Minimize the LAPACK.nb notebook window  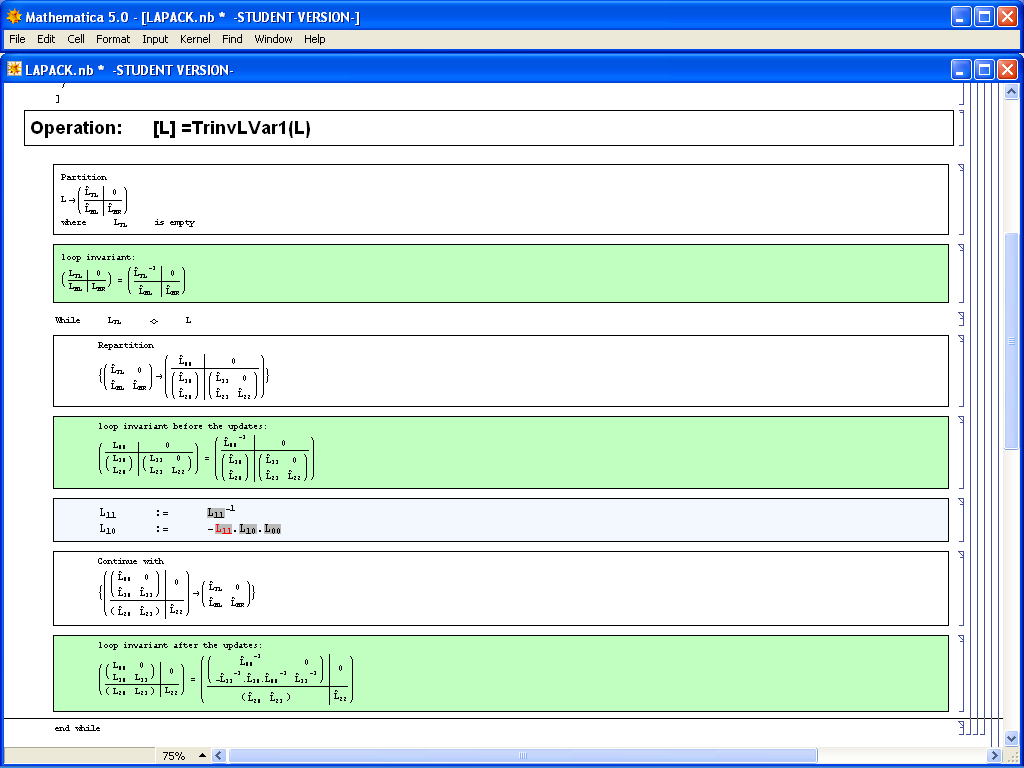click(961, 69)
